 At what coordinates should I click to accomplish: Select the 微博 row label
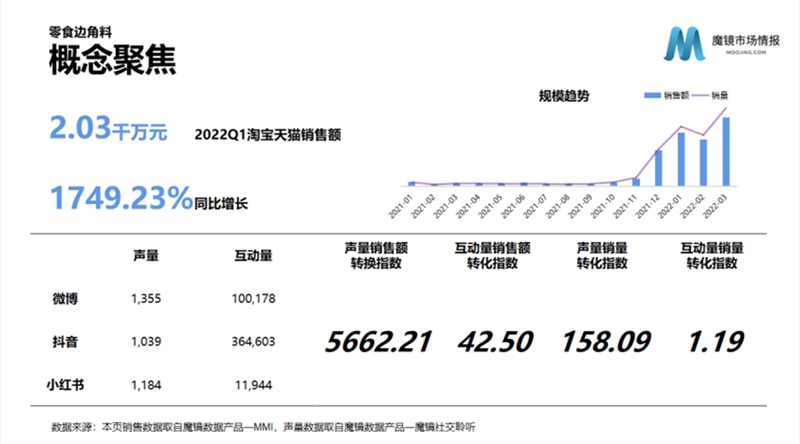tap(65, 299)
